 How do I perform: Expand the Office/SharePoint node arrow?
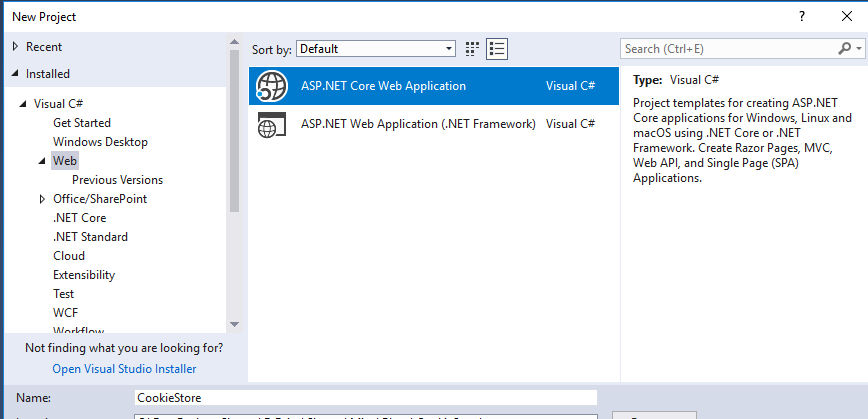pyautogui.click(x=42, y=199)
